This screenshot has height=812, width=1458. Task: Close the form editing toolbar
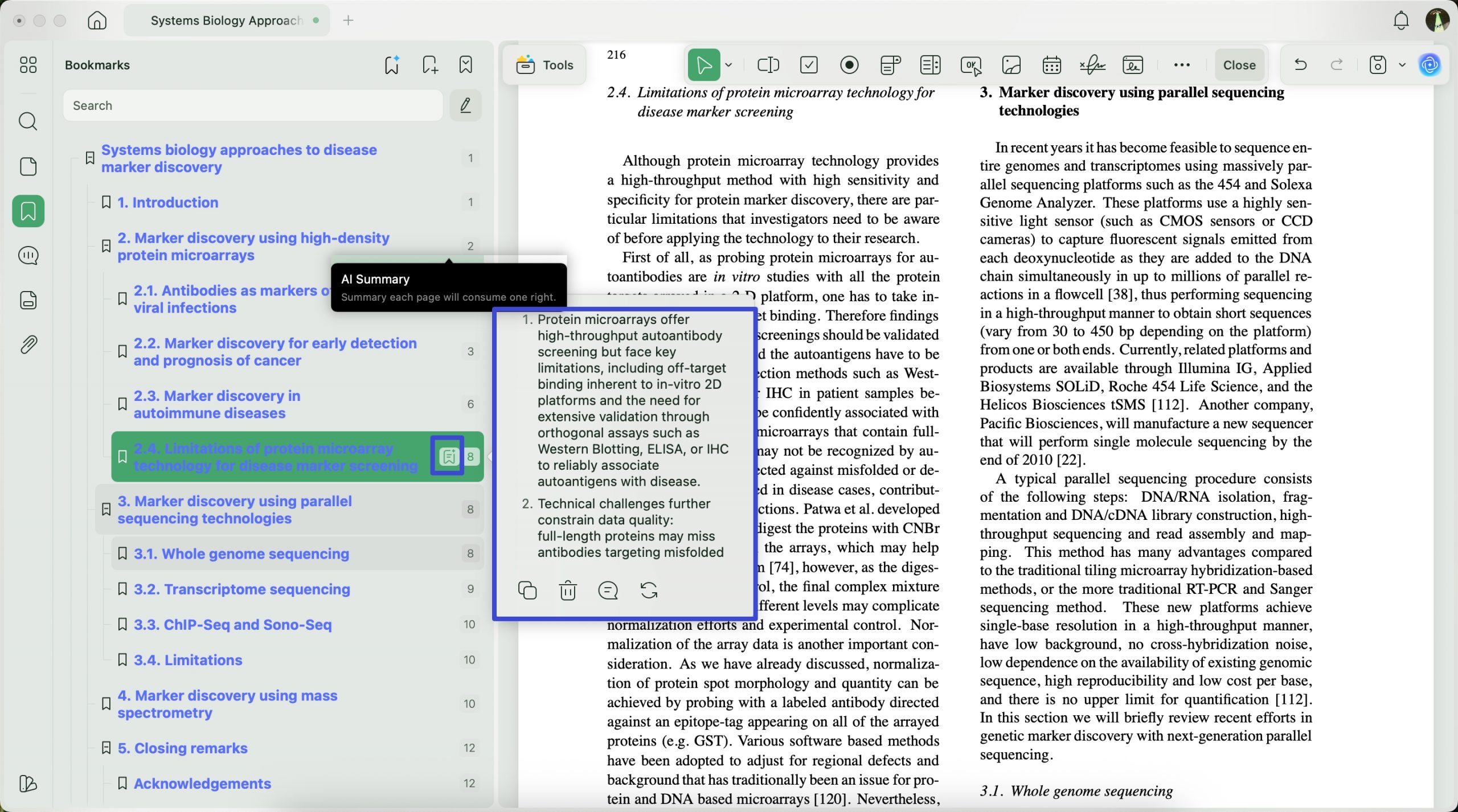[x=1239, y=65]
